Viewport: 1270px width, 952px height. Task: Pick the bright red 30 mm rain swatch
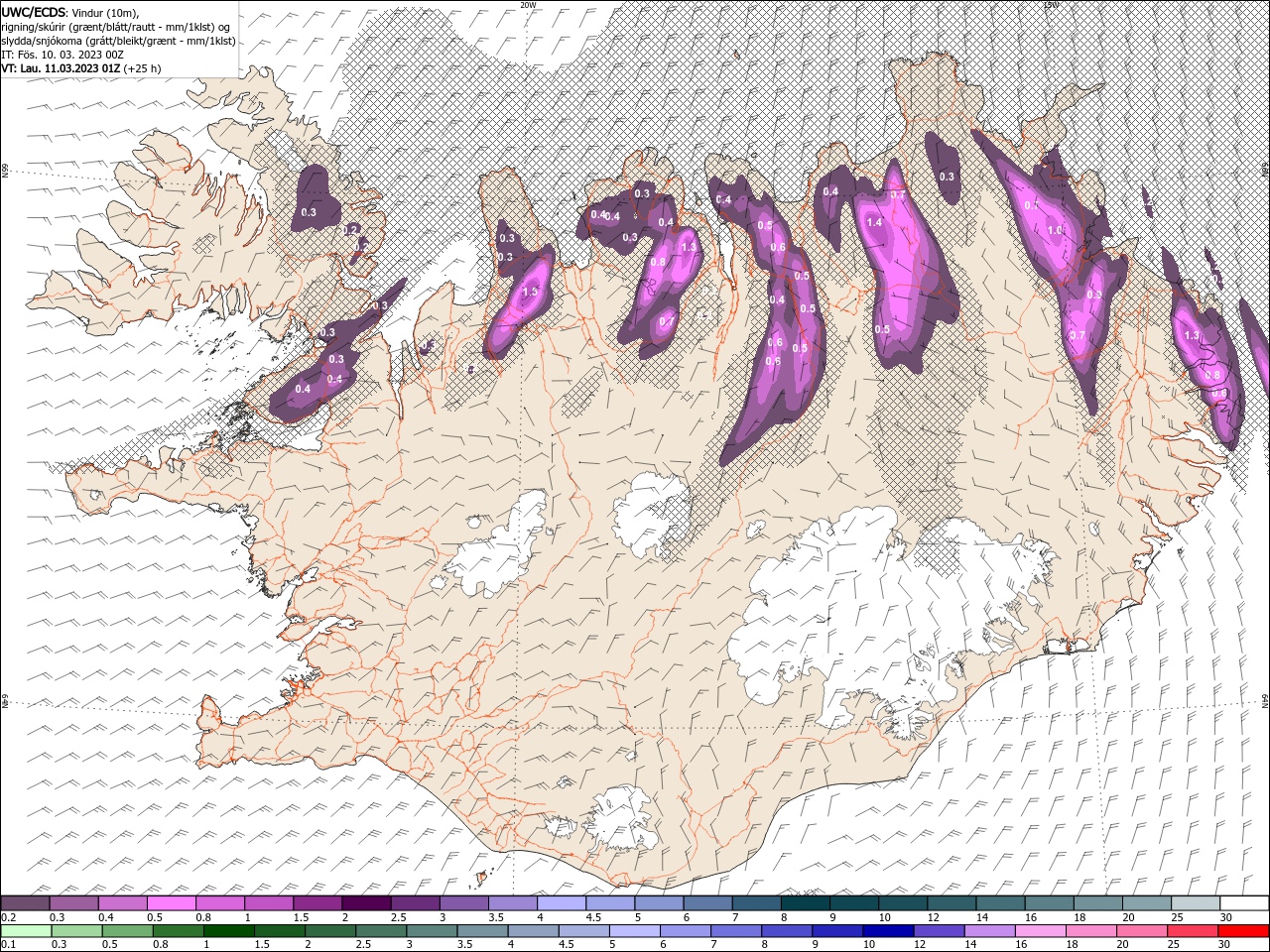tap(1243, 931)
